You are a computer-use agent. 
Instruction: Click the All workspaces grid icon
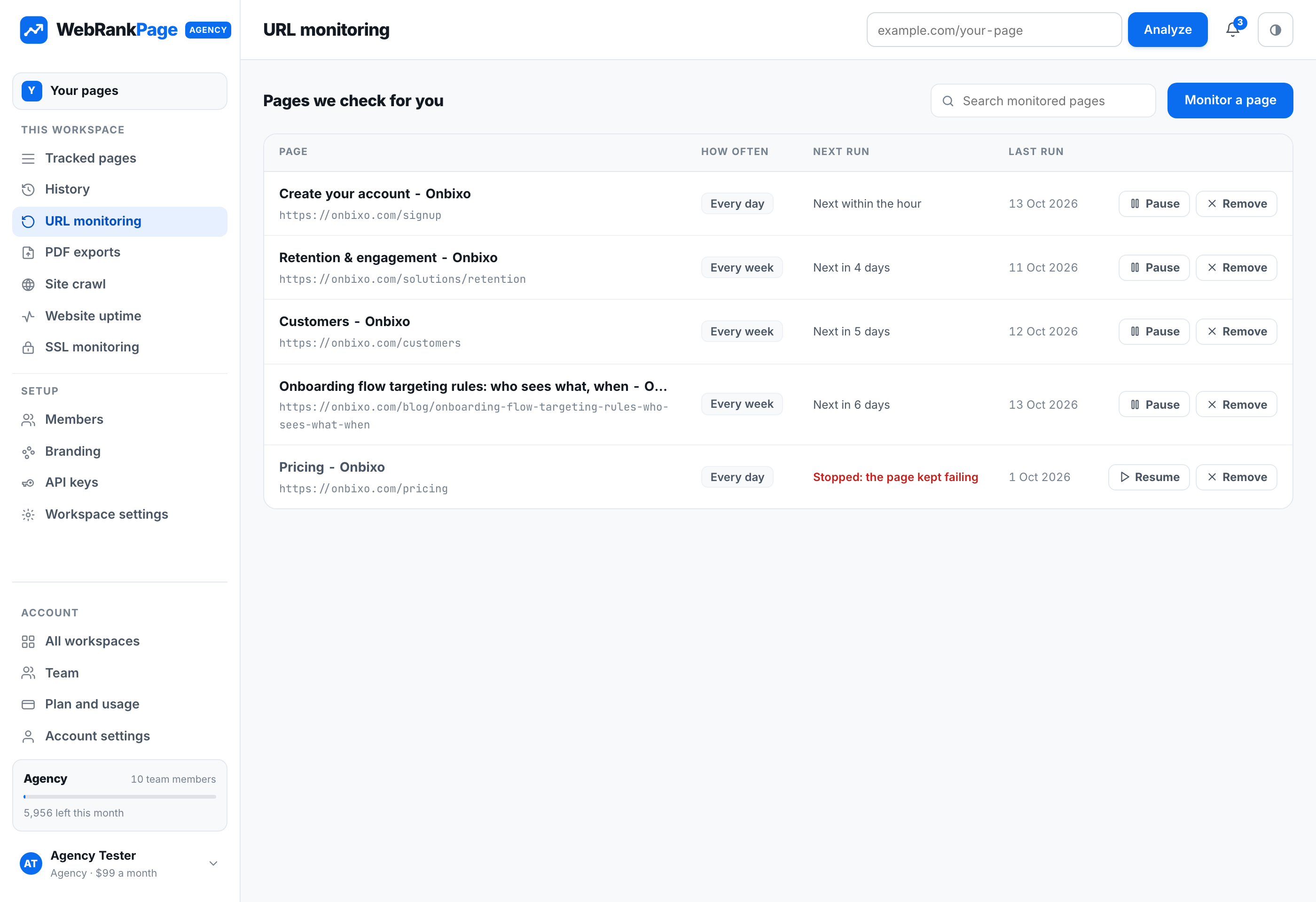pos(28,642)
